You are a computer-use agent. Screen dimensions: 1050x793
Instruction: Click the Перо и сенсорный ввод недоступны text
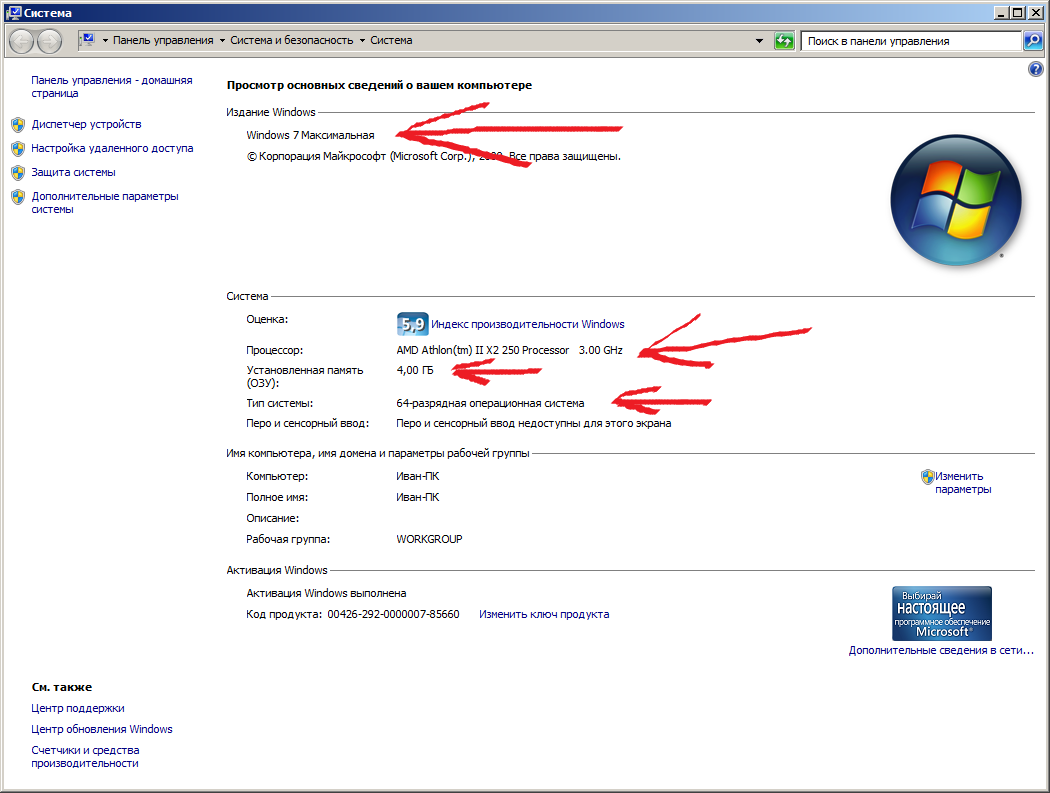534,423
